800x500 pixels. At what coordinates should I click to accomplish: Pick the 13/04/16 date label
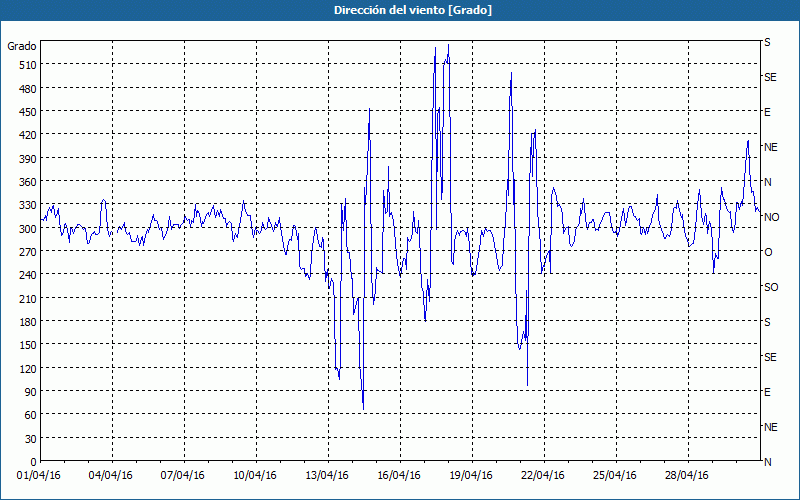[x=327, y=476]
